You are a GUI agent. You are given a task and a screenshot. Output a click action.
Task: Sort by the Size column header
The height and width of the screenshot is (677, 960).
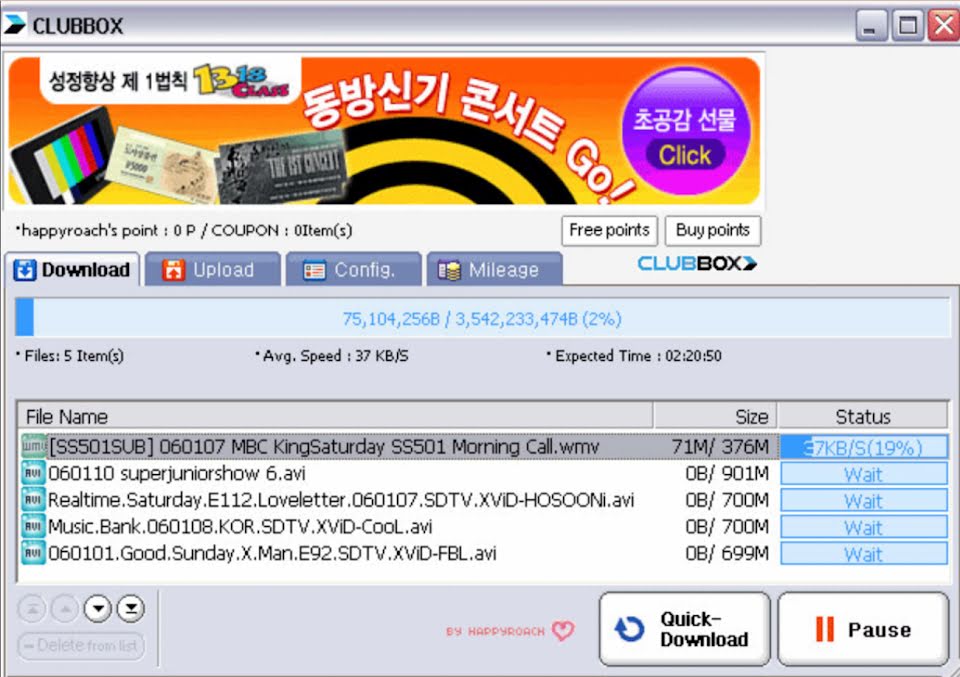[715, 416]
